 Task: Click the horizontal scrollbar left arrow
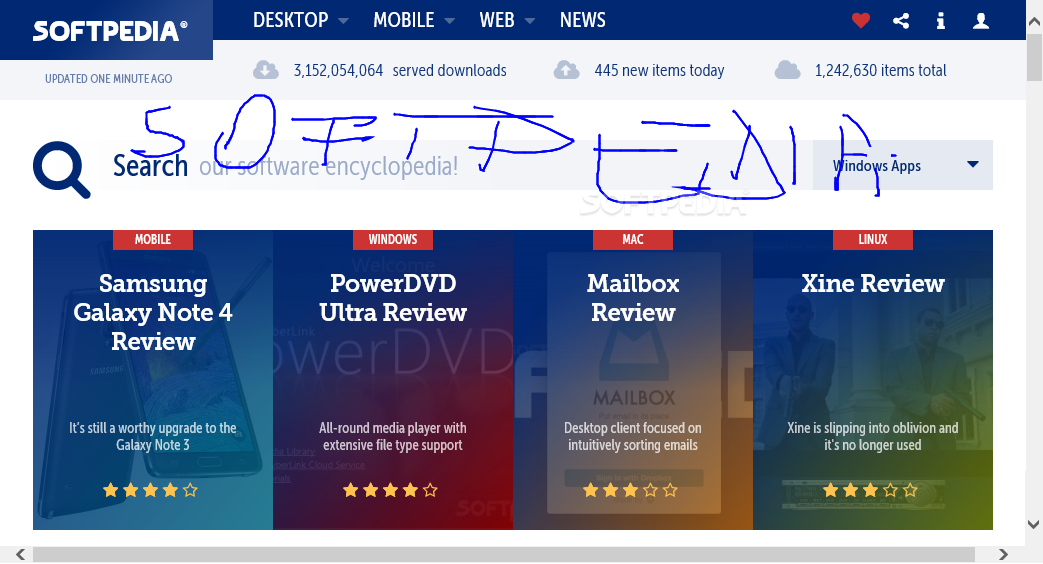tap(21, 555)
